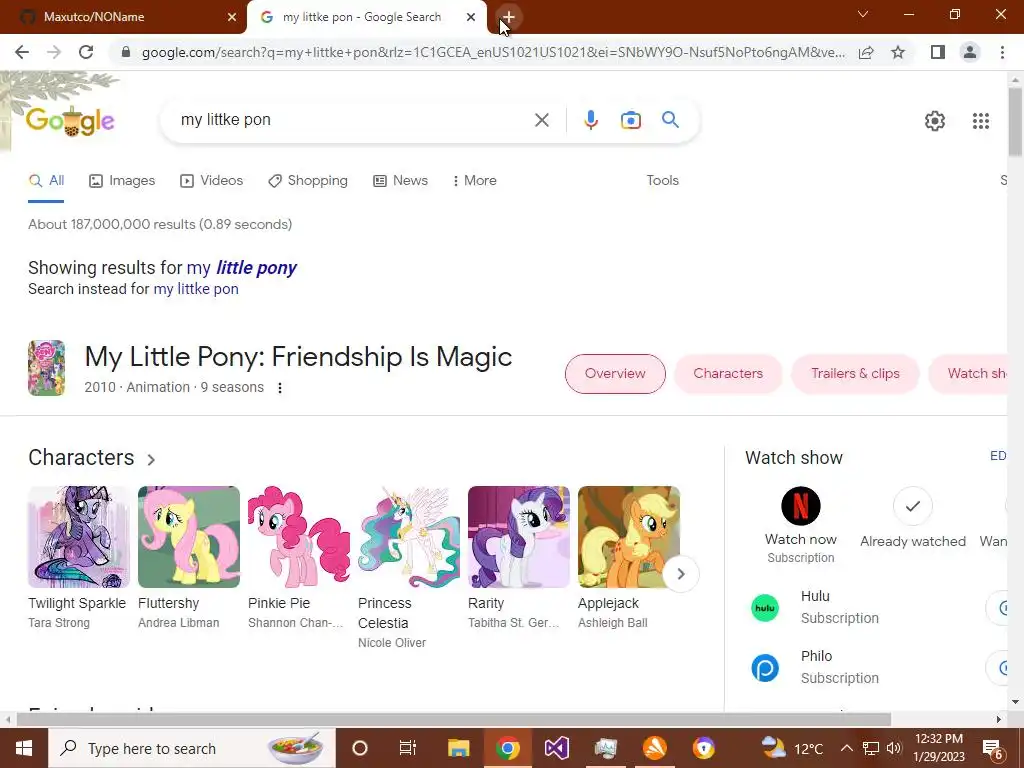
Task: Click the My Little Pony poster thumbnail
Action: (x=46, y=368)
